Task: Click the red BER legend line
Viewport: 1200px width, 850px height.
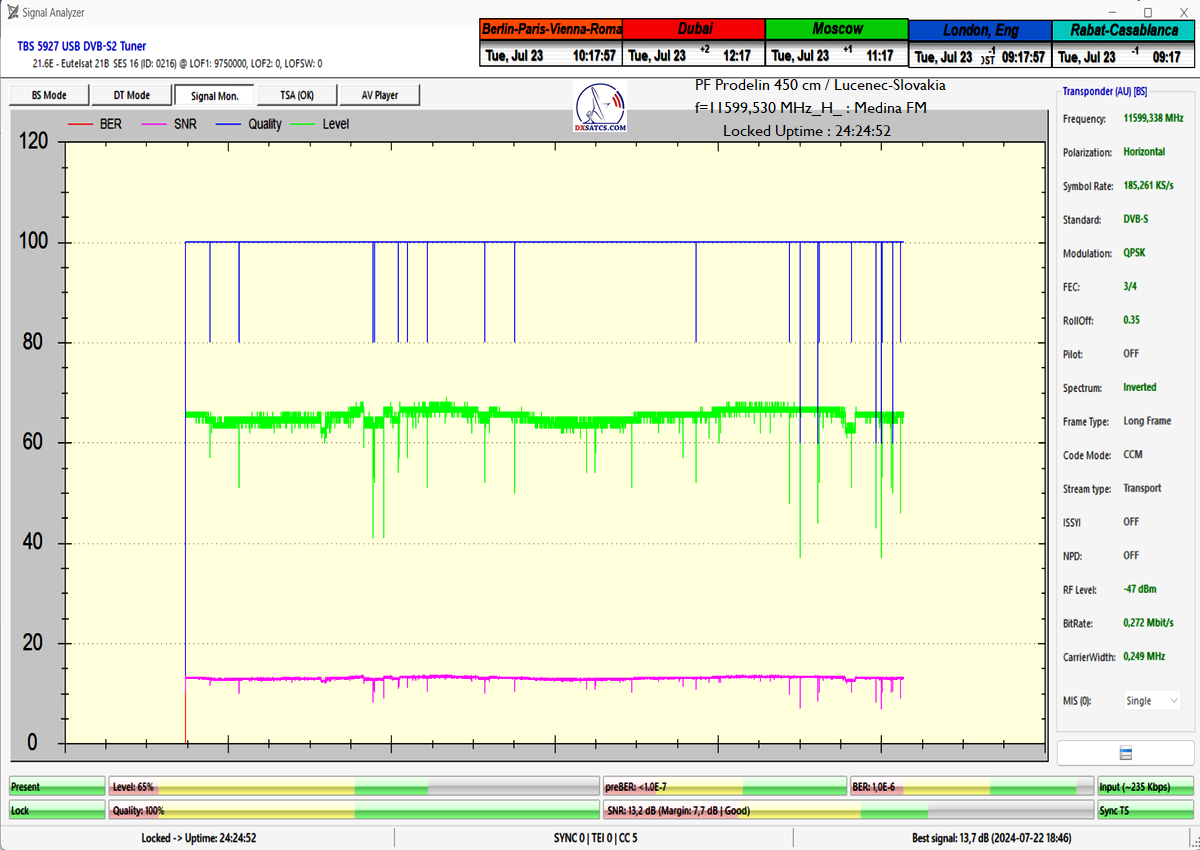Action: pyautogui.click(x=80, y=125)
